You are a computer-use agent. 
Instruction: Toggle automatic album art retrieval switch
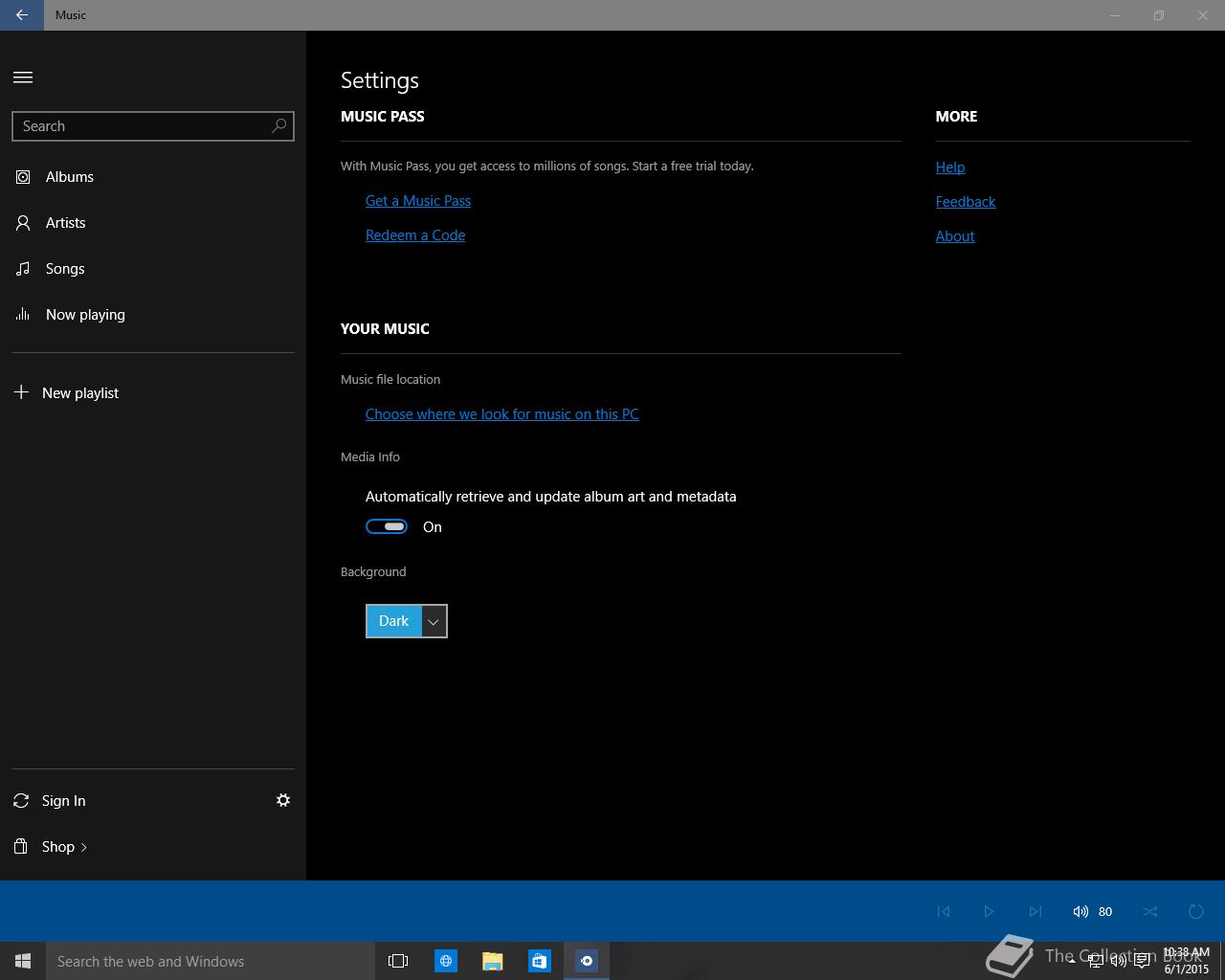(x=387, y=526)
